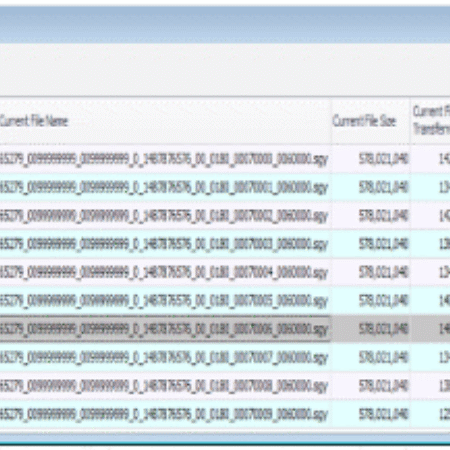This screenshot has height=450, width=450.
Task: Click the rightmost column cell in the last row
Action: pyautogui.click(x=430, y=414)
